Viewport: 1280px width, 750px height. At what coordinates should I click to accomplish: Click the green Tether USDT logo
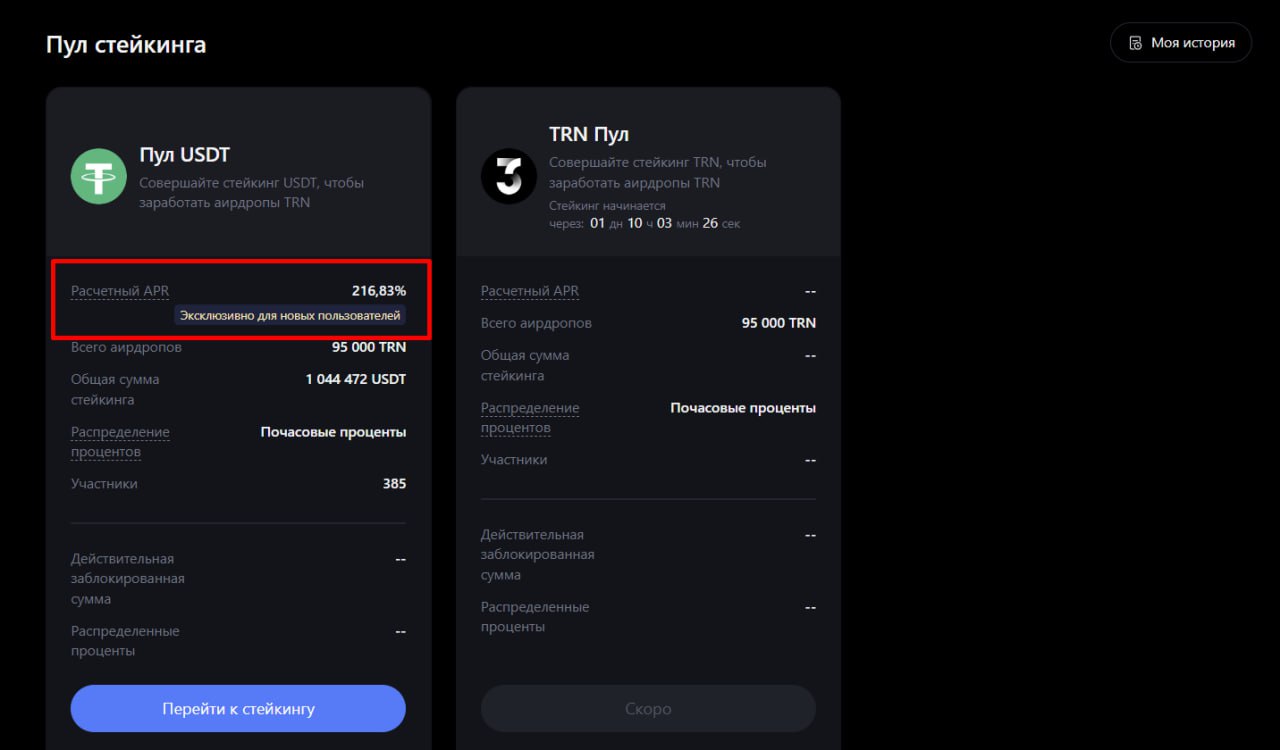pyautogui.click(x=98, y=176)
